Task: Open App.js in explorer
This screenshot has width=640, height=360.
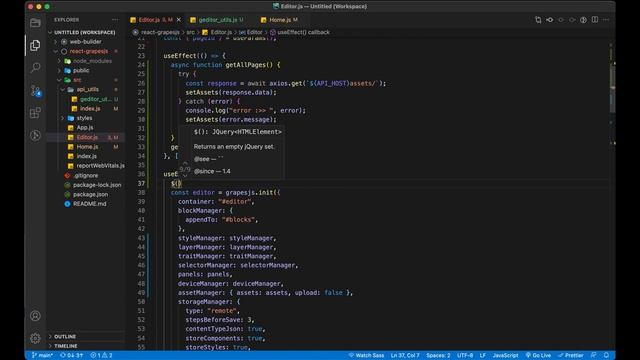Action: pyautogui.click(x=86, y=128)
